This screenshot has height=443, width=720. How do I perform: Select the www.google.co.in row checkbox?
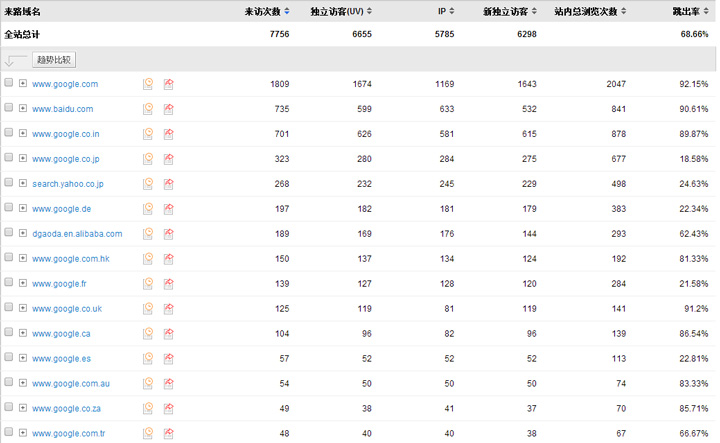pos(9,133)
